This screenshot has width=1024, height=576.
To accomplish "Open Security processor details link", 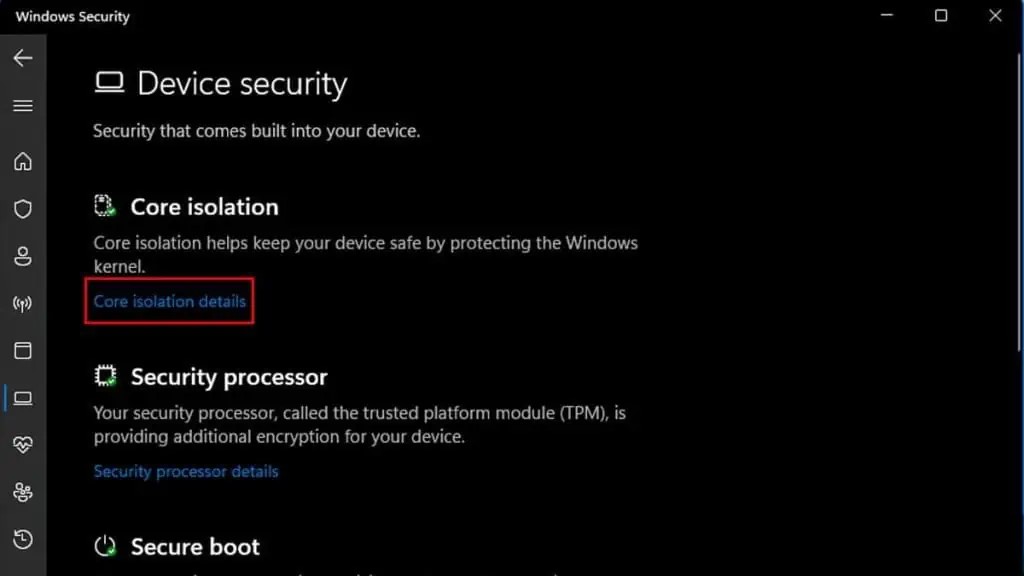I will [x=186, y=472].
